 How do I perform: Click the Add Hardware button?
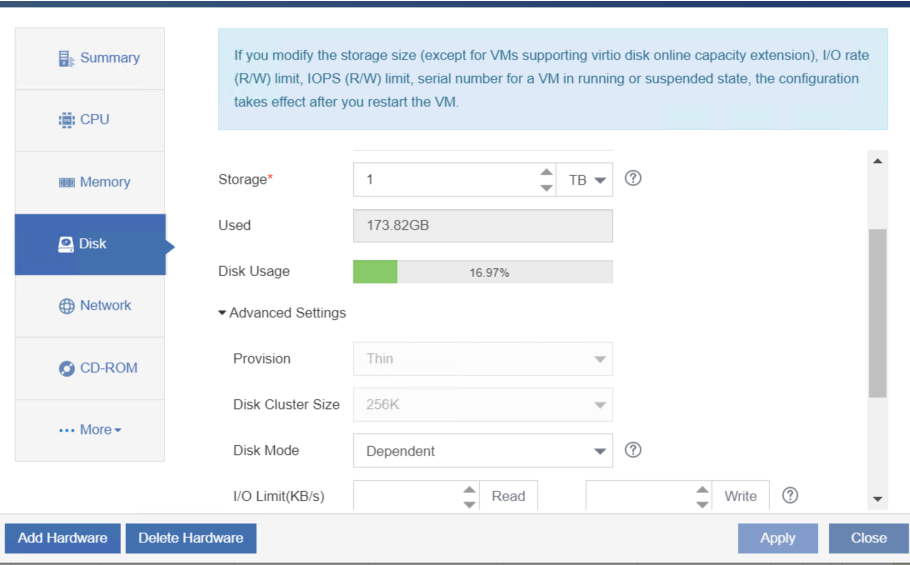pos(63,538)
